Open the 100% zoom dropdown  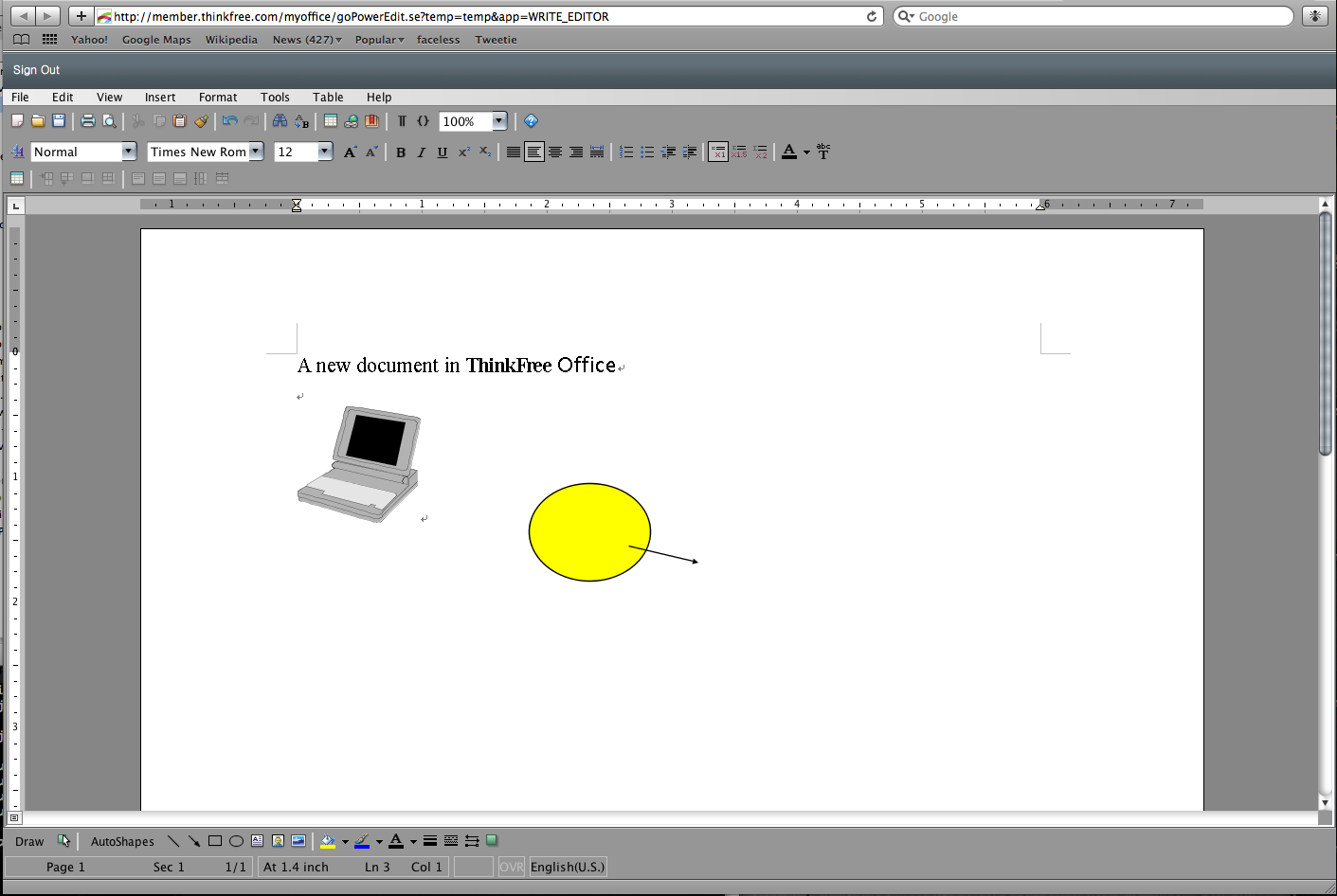click(x=499, y=121)
